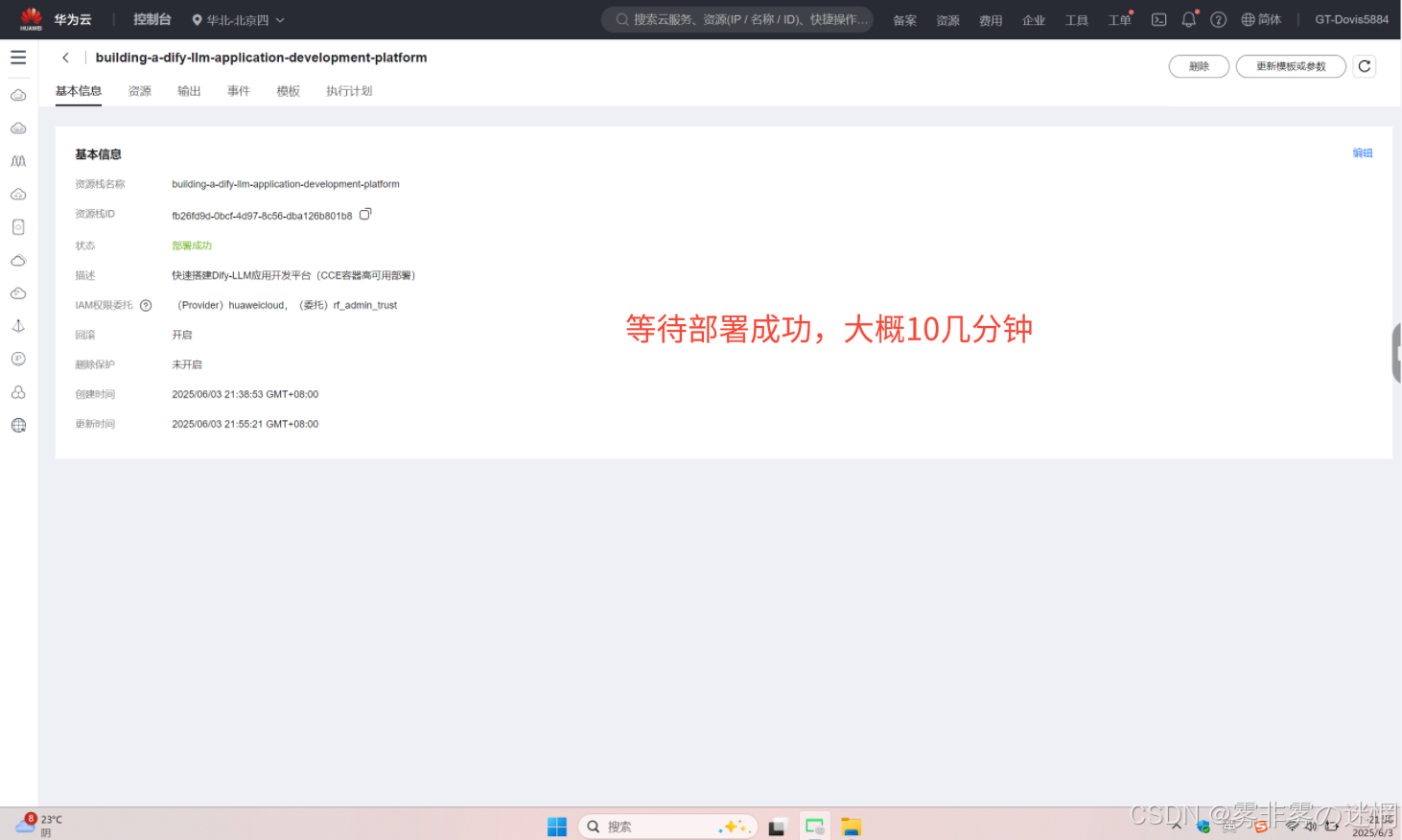Click creation time 2025/06/03 21:38:53
Image resolution: width=1402 pixels, height=840 pixels.
[245, 394]
